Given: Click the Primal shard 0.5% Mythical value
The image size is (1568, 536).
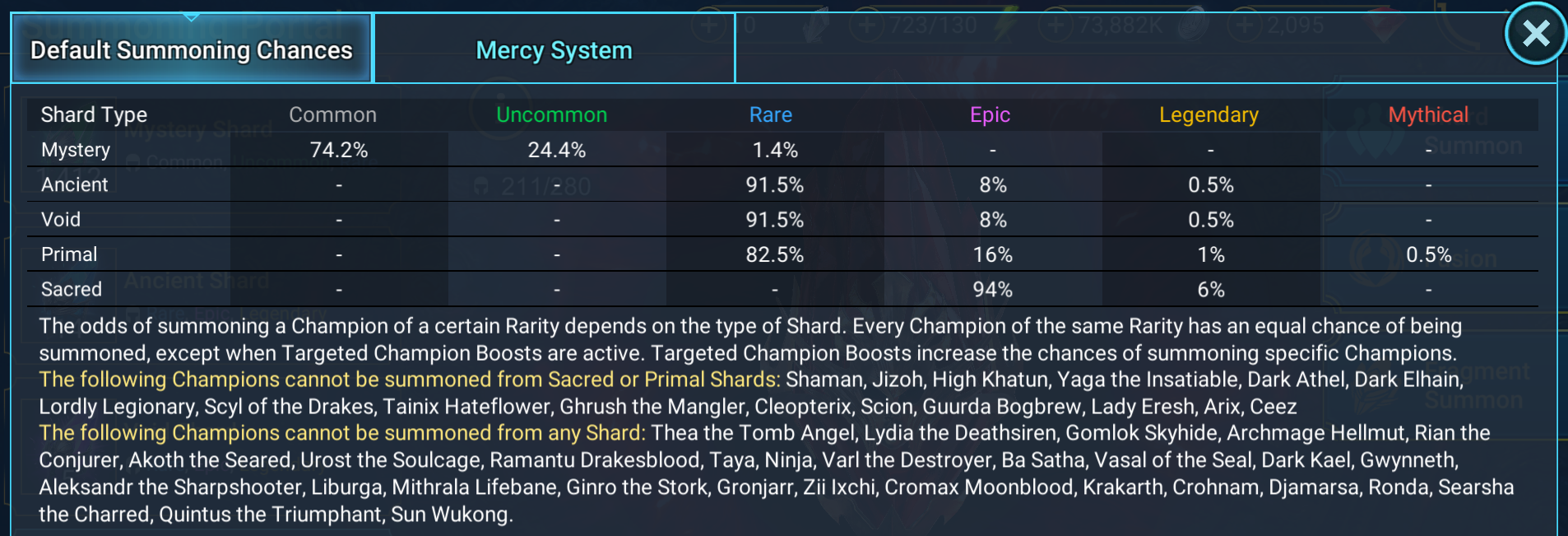Looking at the screenshot, I should click(1429, 254).
